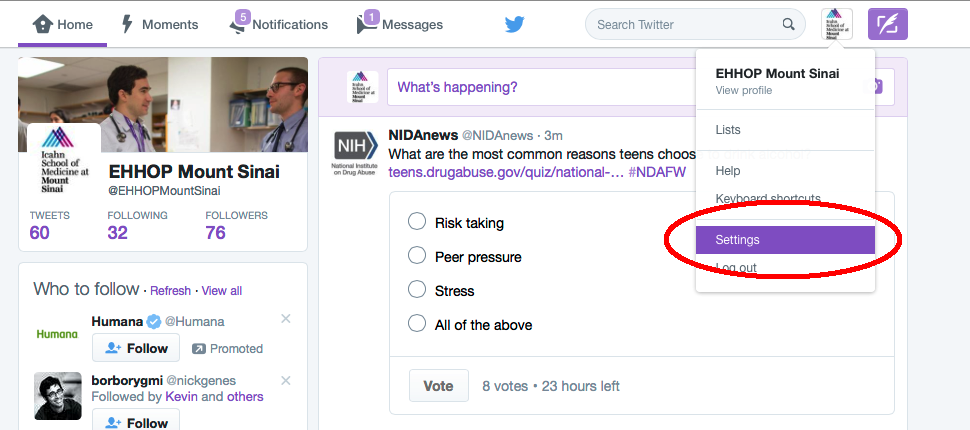Click the search magnifier icon
Screen dimensions: 970x430
pyautogui.click(x=789, y=24)
